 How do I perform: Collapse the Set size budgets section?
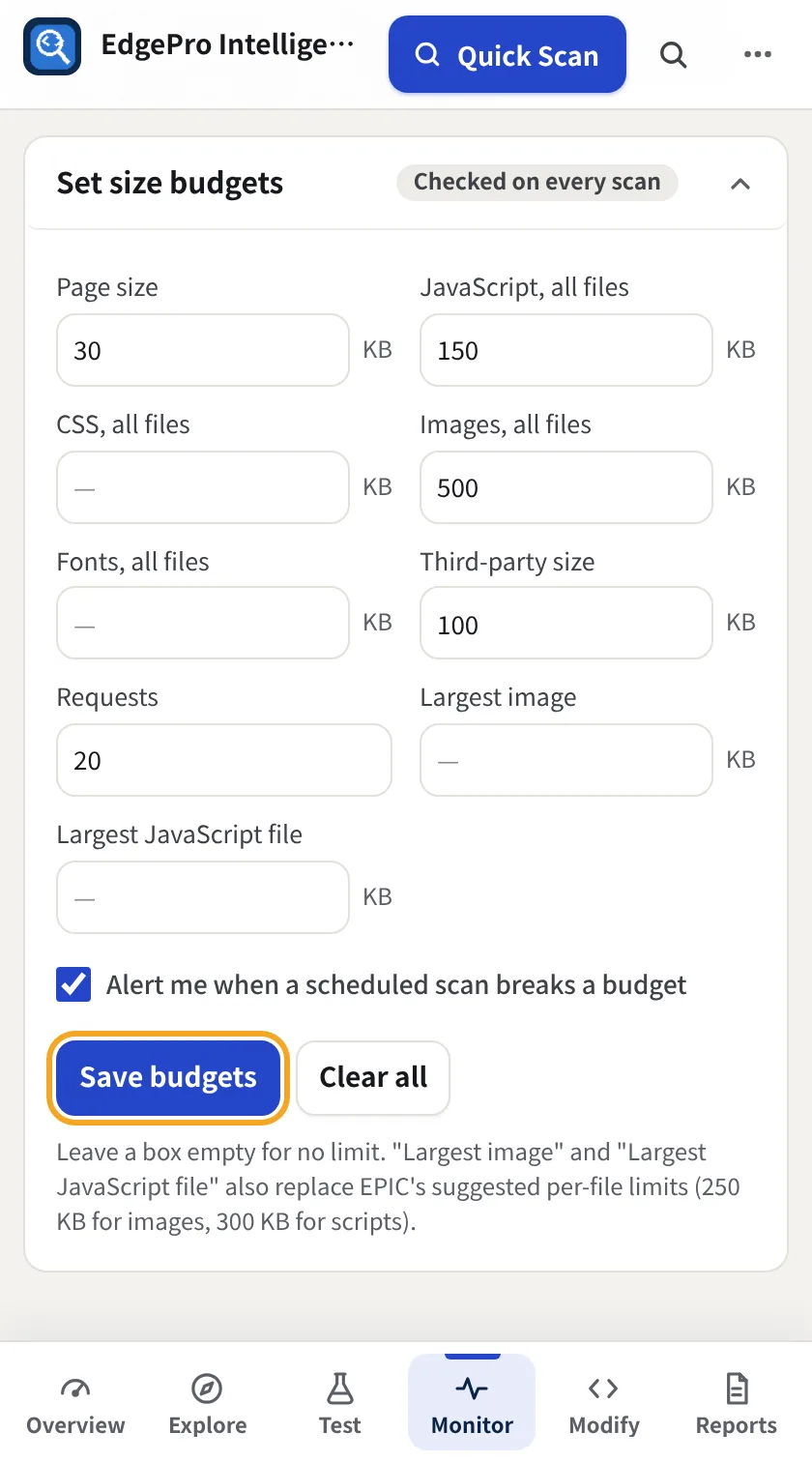pos(740,184)
